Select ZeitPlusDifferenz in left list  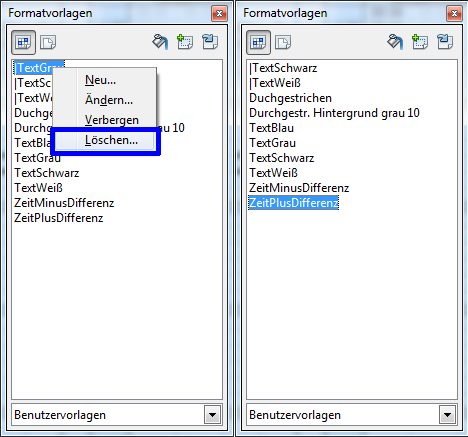click(59, 218)
